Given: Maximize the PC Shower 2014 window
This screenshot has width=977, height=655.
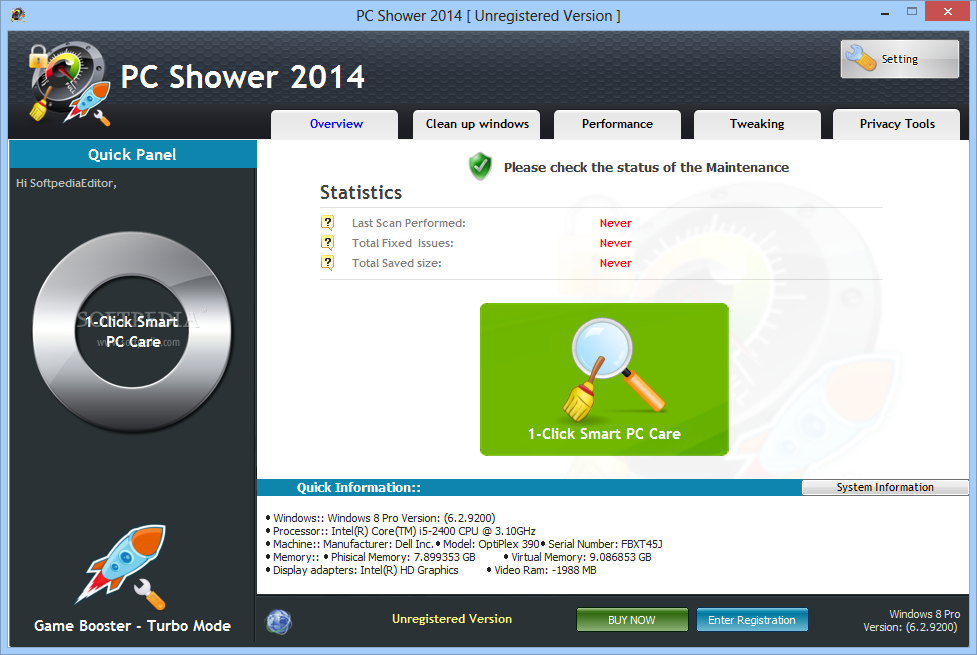Looking at the screenshot, I should 912,12.
